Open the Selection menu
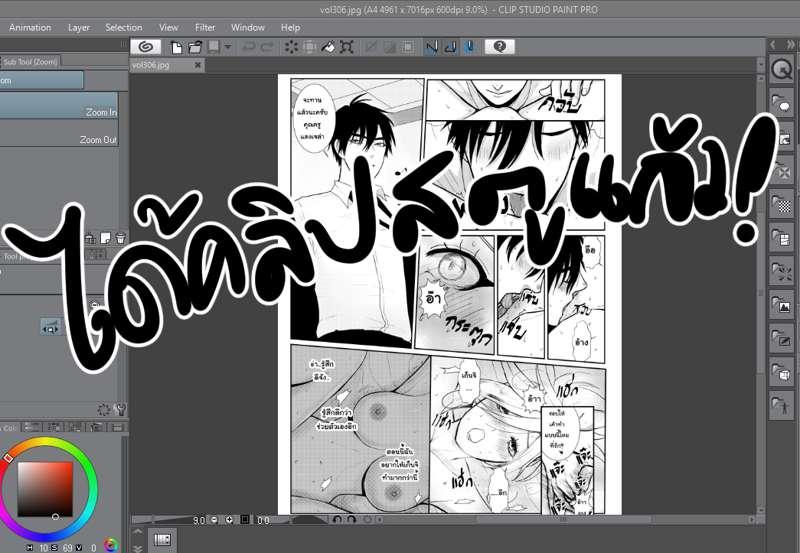800x553 pixels. click(x=123, y=28)
